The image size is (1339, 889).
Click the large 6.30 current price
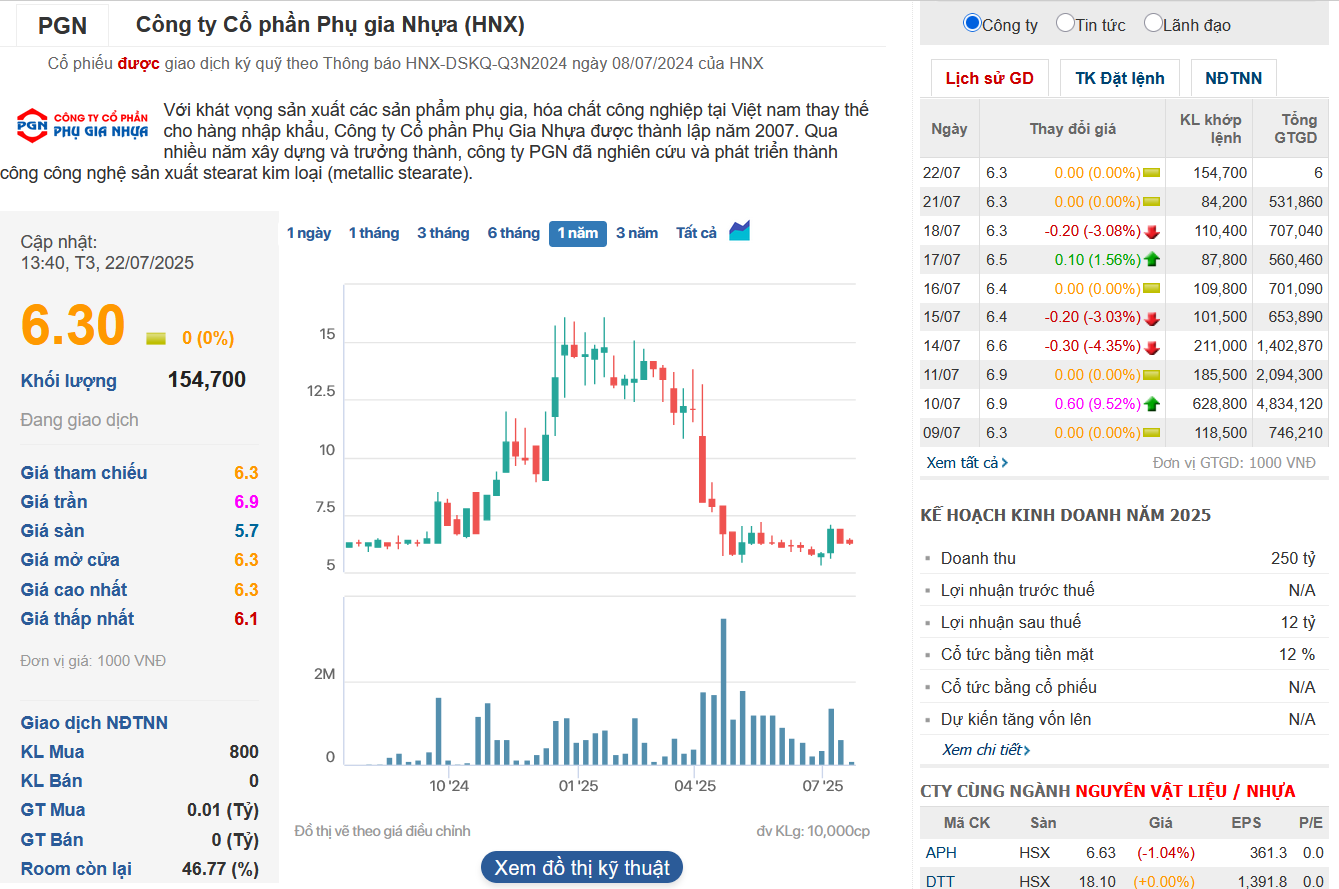73,326
